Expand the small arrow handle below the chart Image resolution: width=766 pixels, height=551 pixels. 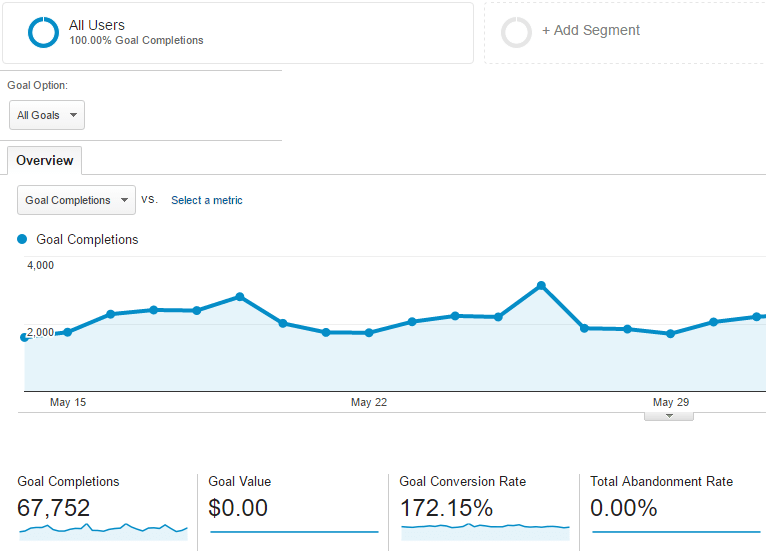pyautogui.click(x=669, y=416)
